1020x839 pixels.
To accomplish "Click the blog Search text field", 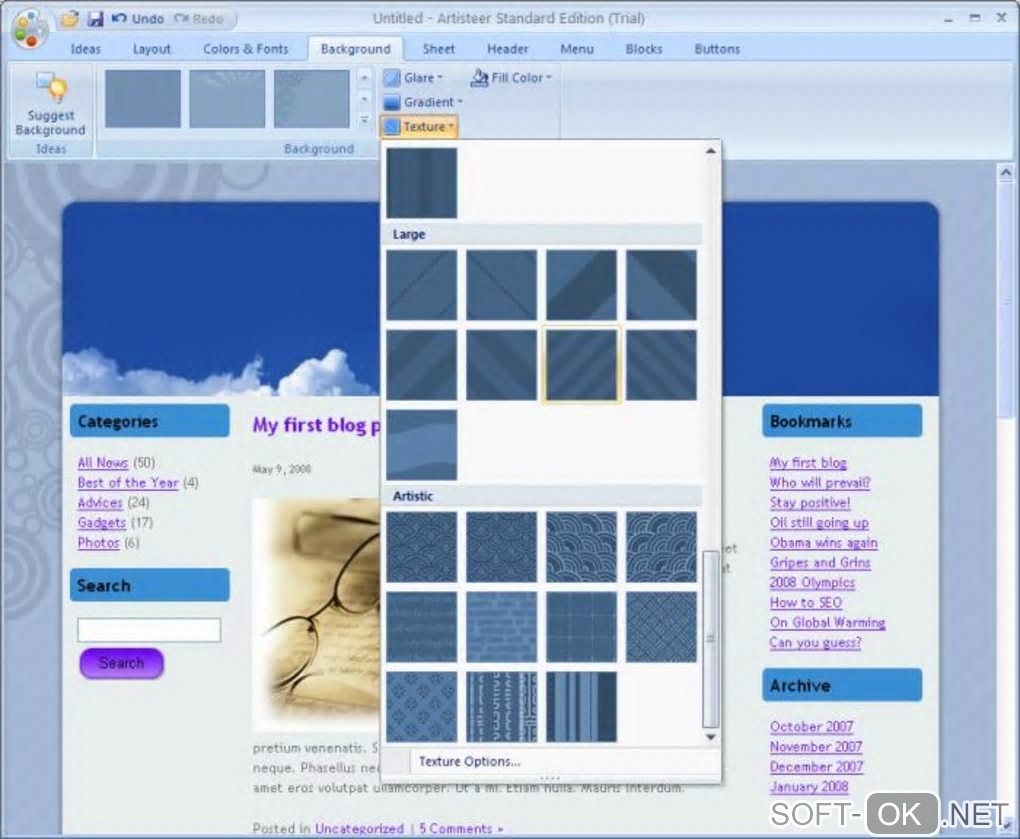I will 149,630.
